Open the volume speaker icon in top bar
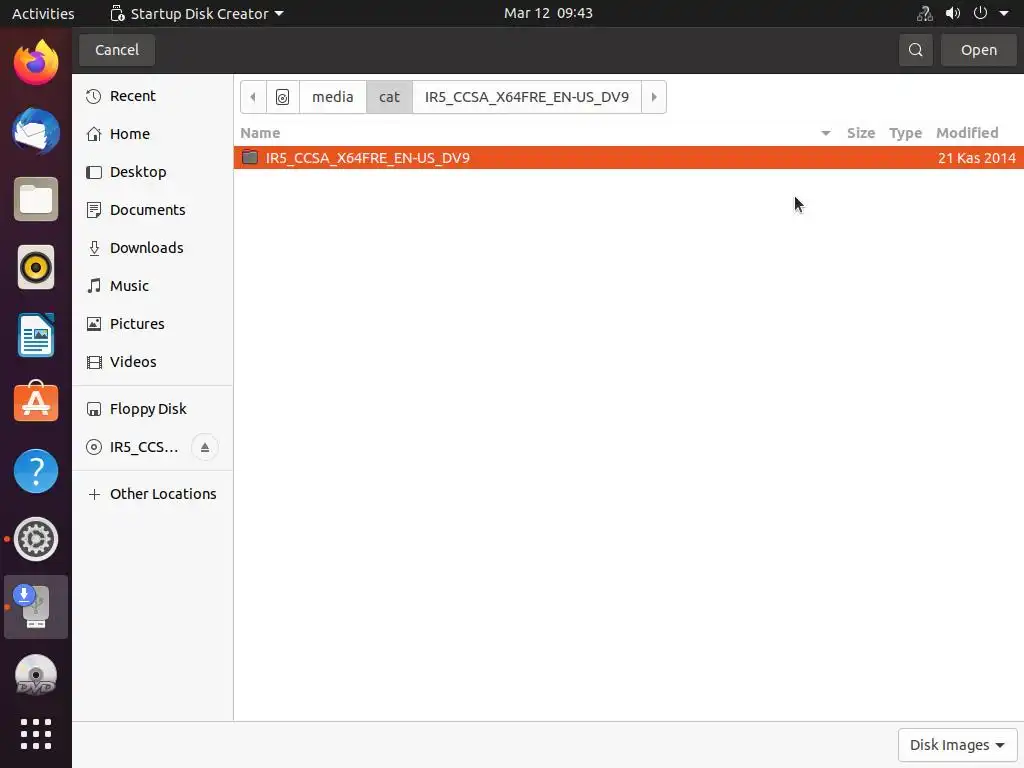This screenshot has height=768, width=1024. tap(953, 13)
